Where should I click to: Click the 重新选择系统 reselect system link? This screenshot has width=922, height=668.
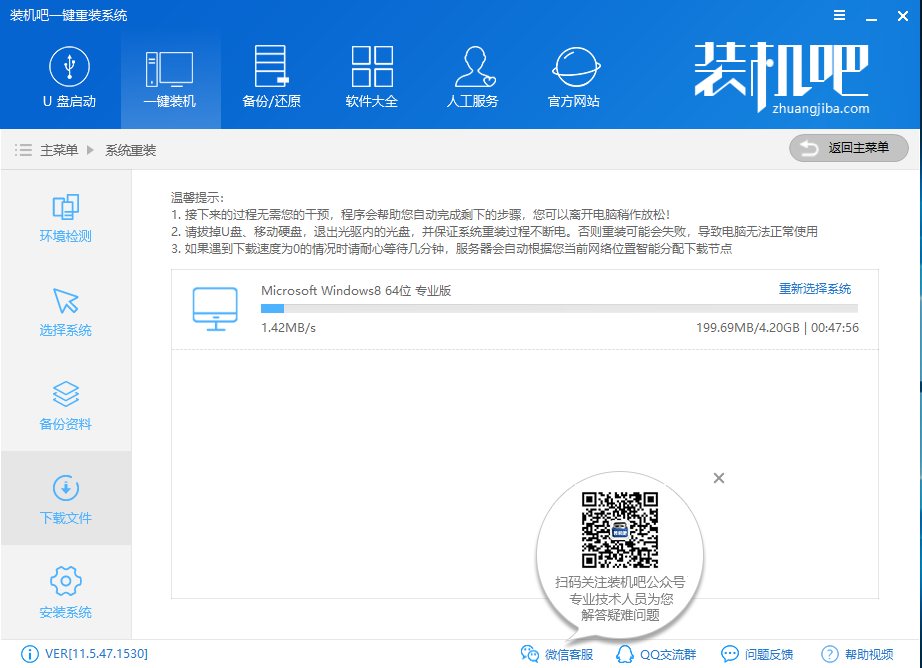(814, 289)
